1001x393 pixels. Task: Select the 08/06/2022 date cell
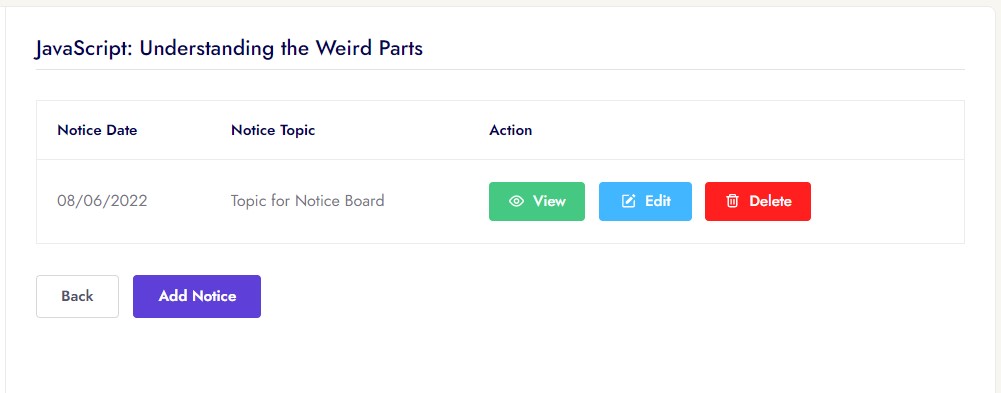click(x=102, y=201)
